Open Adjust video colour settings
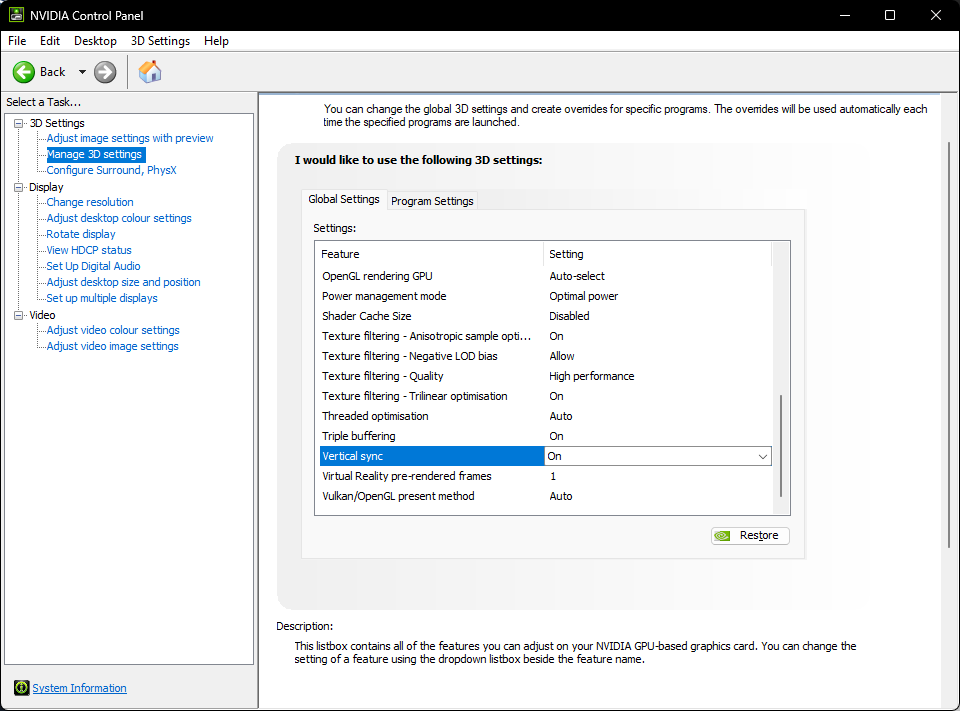The width and height of the screenshot is (960, 711). [113, 330]
